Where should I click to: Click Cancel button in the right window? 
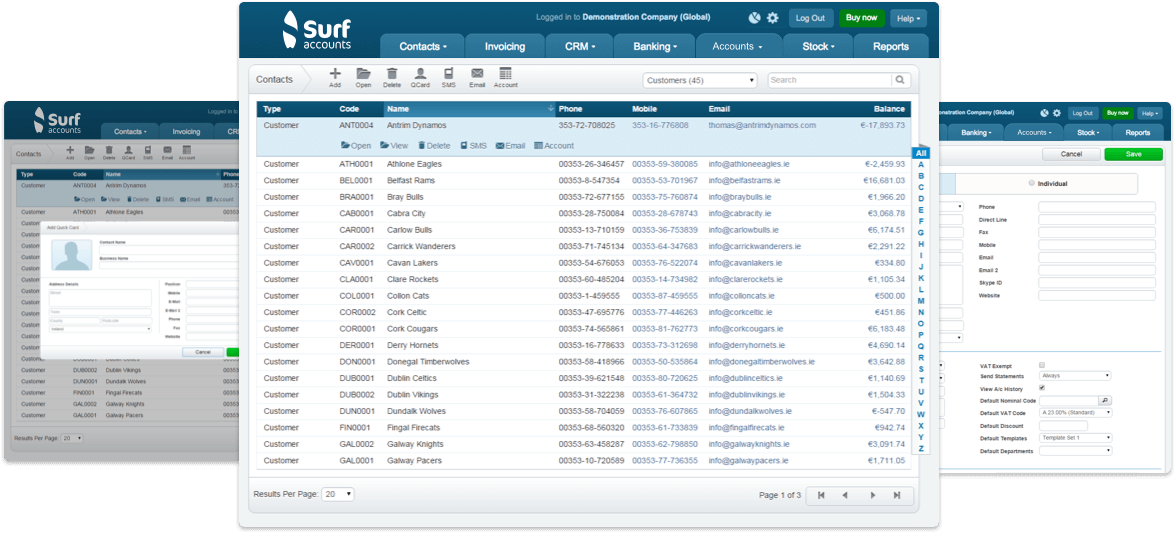tap(1071, 154)
